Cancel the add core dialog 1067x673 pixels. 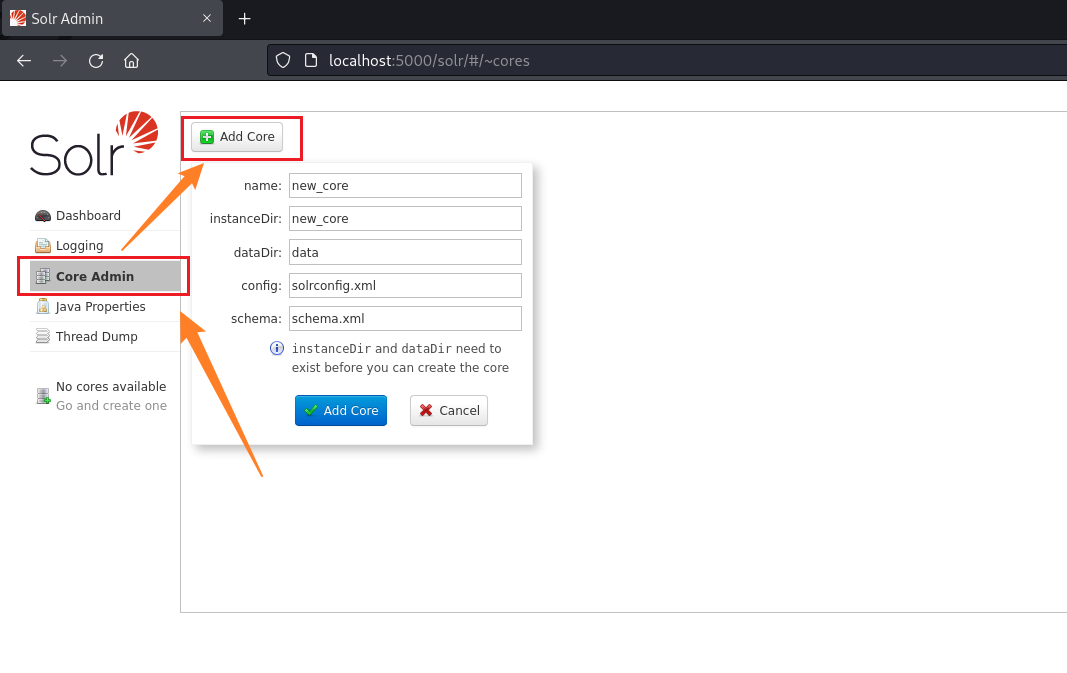449,410
